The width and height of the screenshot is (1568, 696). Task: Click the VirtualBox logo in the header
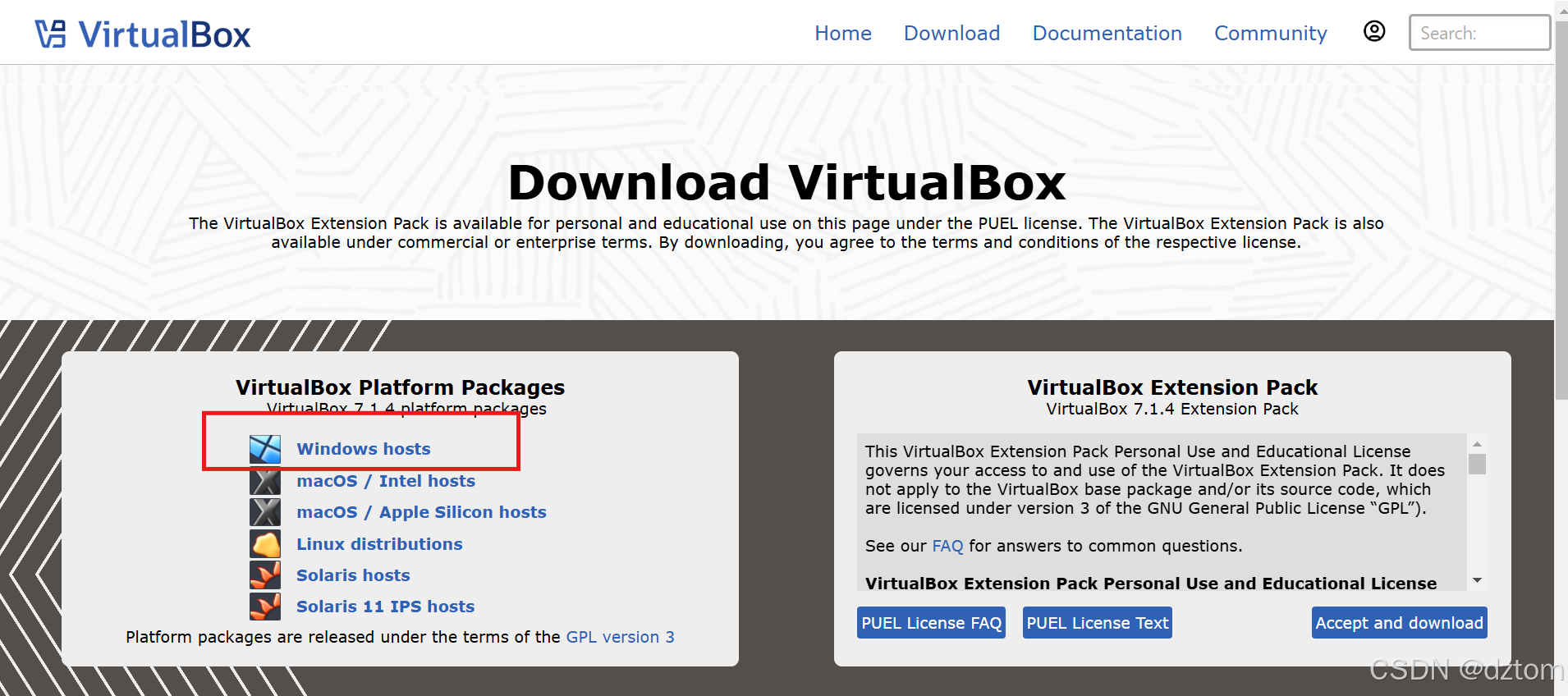(x=143, y=34)
